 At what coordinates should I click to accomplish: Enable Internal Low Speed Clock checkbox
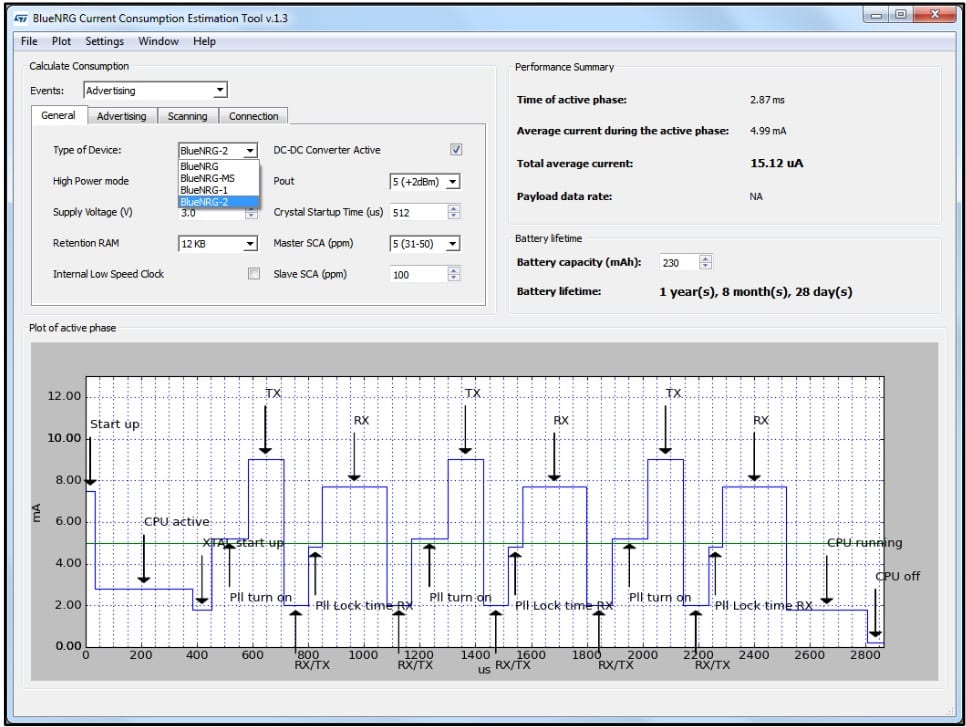tap(254, 274)
